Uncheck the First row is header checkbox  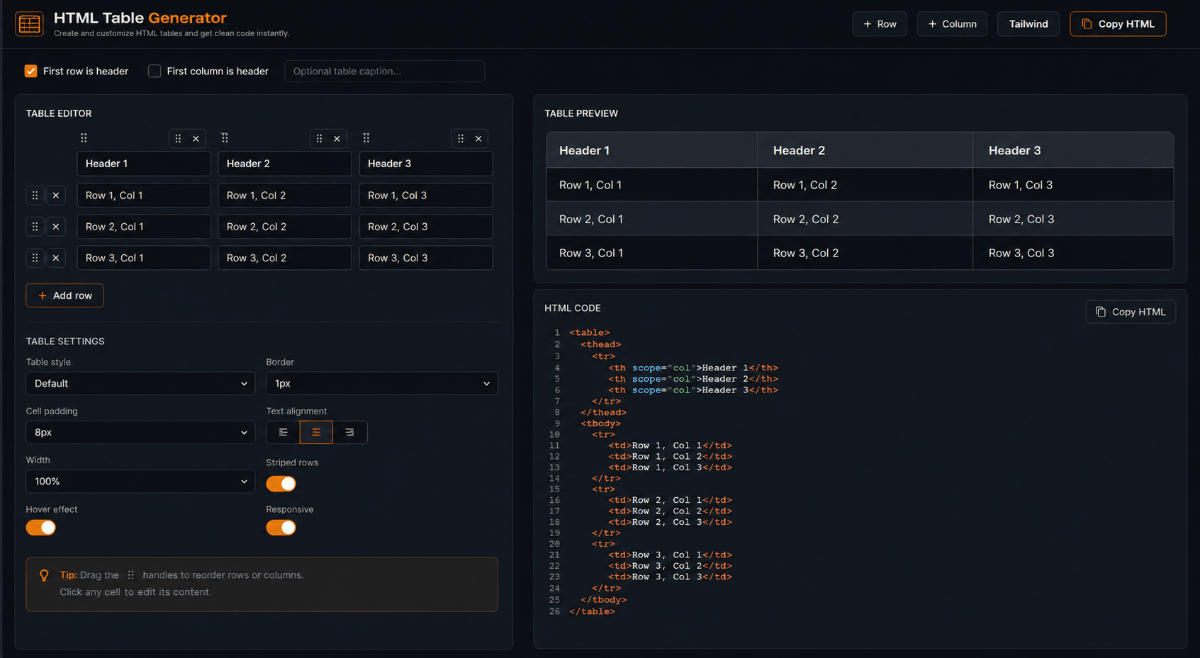point(31,71)
